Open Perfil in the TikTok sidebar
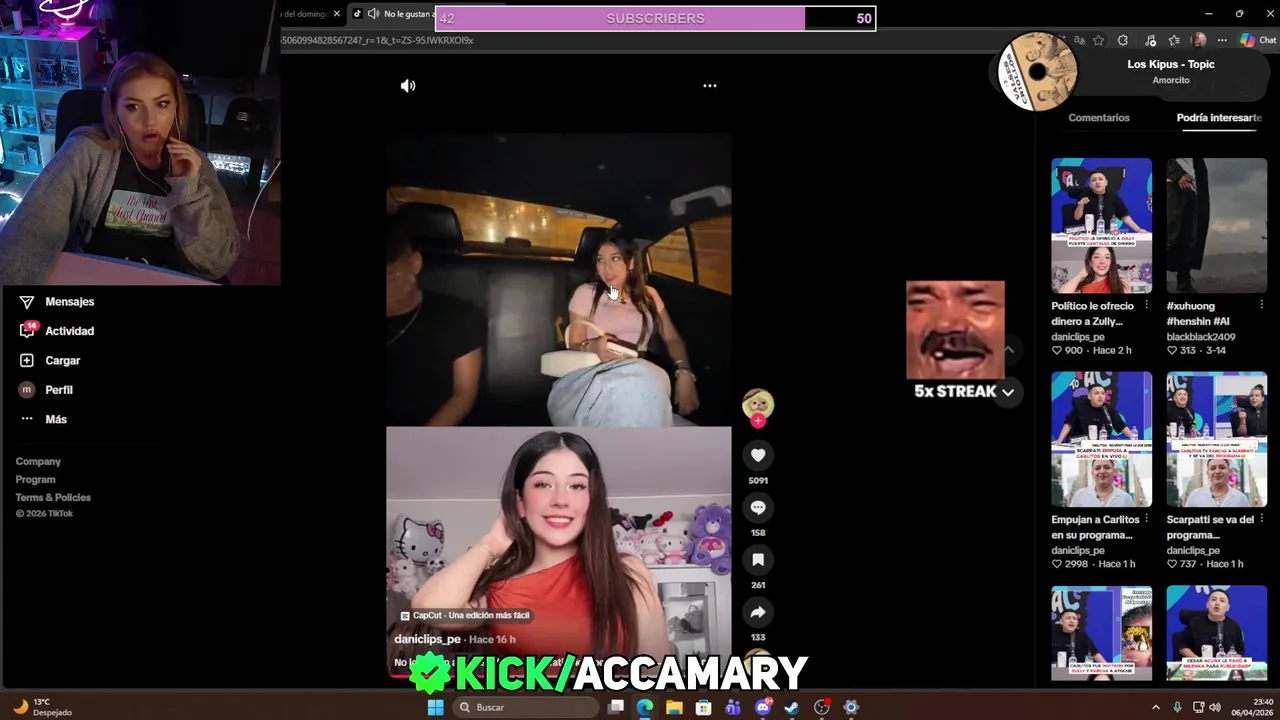 pyautogui.click(x=46, y=390)
